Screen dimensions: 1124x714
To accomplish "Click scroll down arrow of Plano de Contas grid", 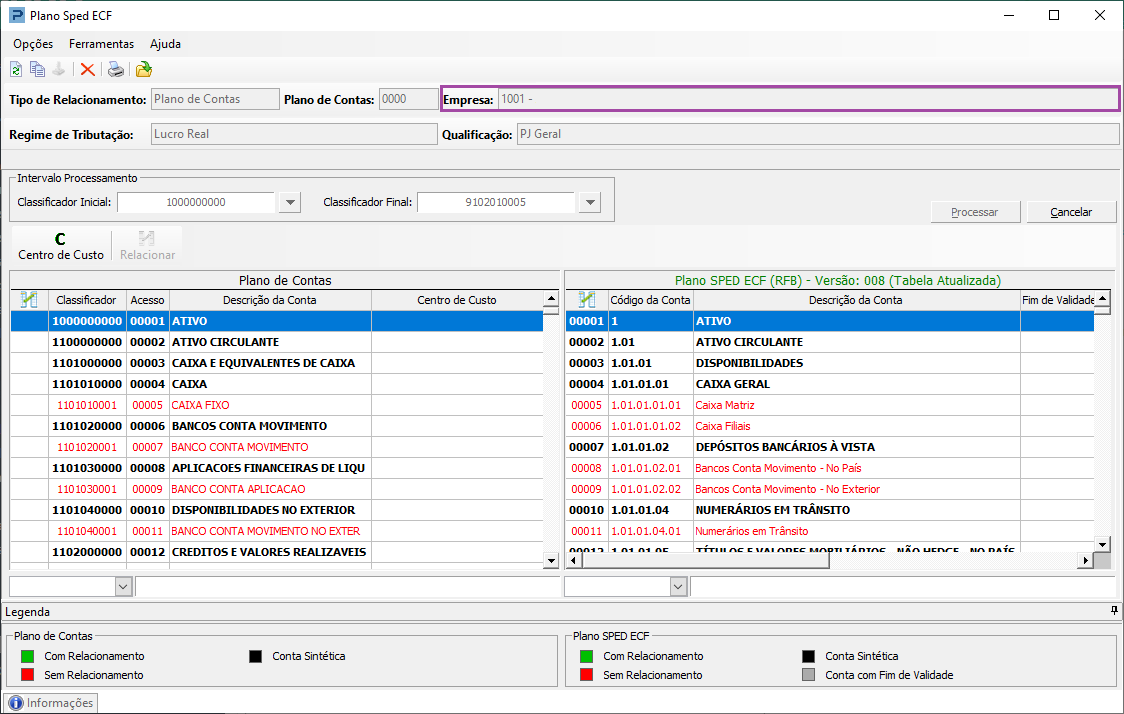I will (551, 561).
